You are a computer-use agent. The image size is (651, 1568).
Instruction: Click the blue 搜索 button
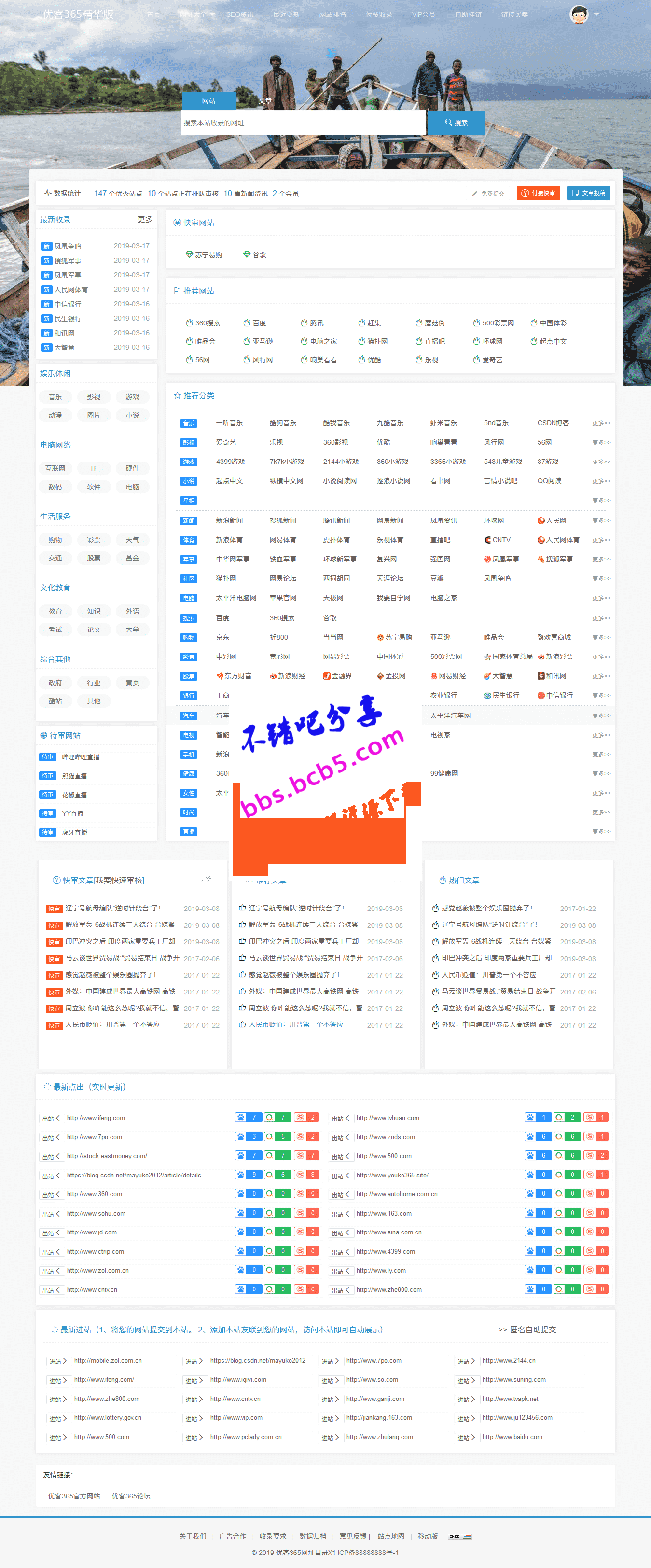(x=457, y=122)
